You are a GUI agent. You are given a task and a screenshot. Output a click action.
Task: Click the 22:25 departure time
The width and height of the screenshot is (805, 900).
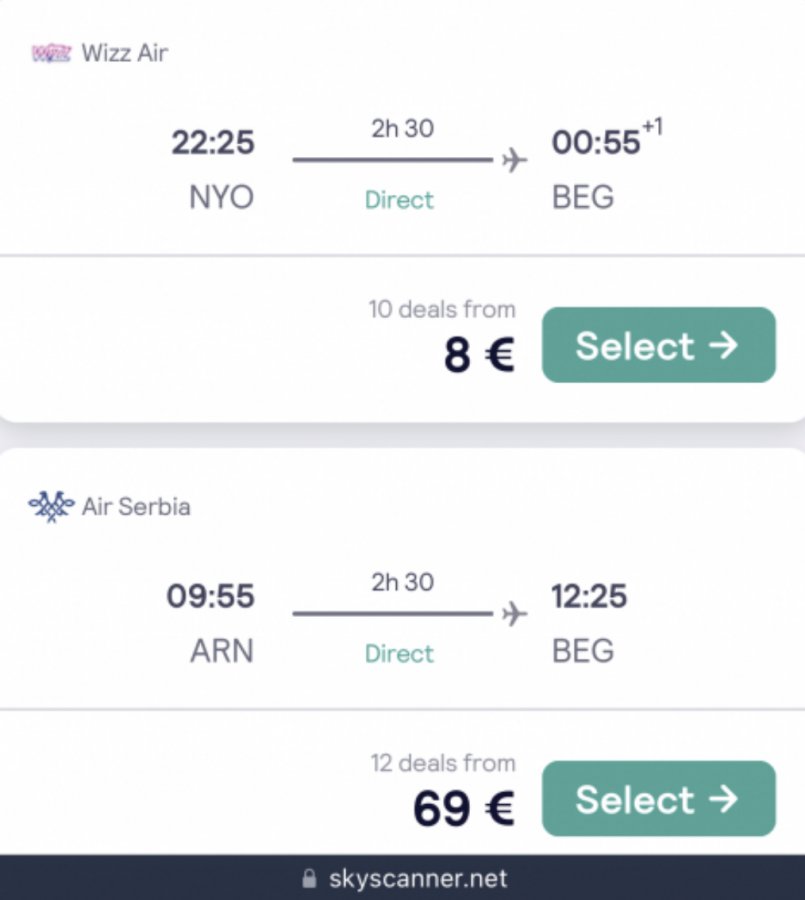212,143
